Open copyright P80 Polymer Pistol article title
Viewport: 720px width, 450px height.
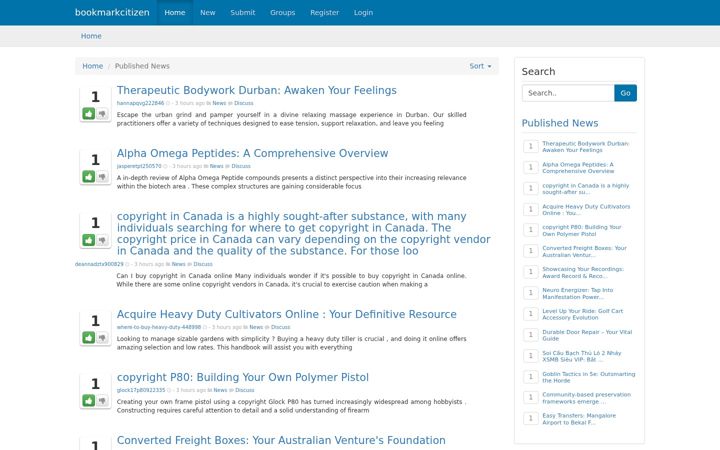[242, 377]
